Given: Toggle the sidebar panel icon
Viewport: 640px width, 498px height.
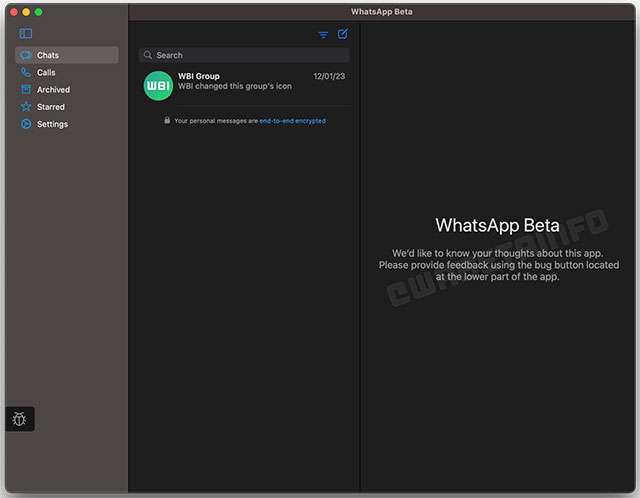Looking at the screenshot, I should tap(26, 34).
